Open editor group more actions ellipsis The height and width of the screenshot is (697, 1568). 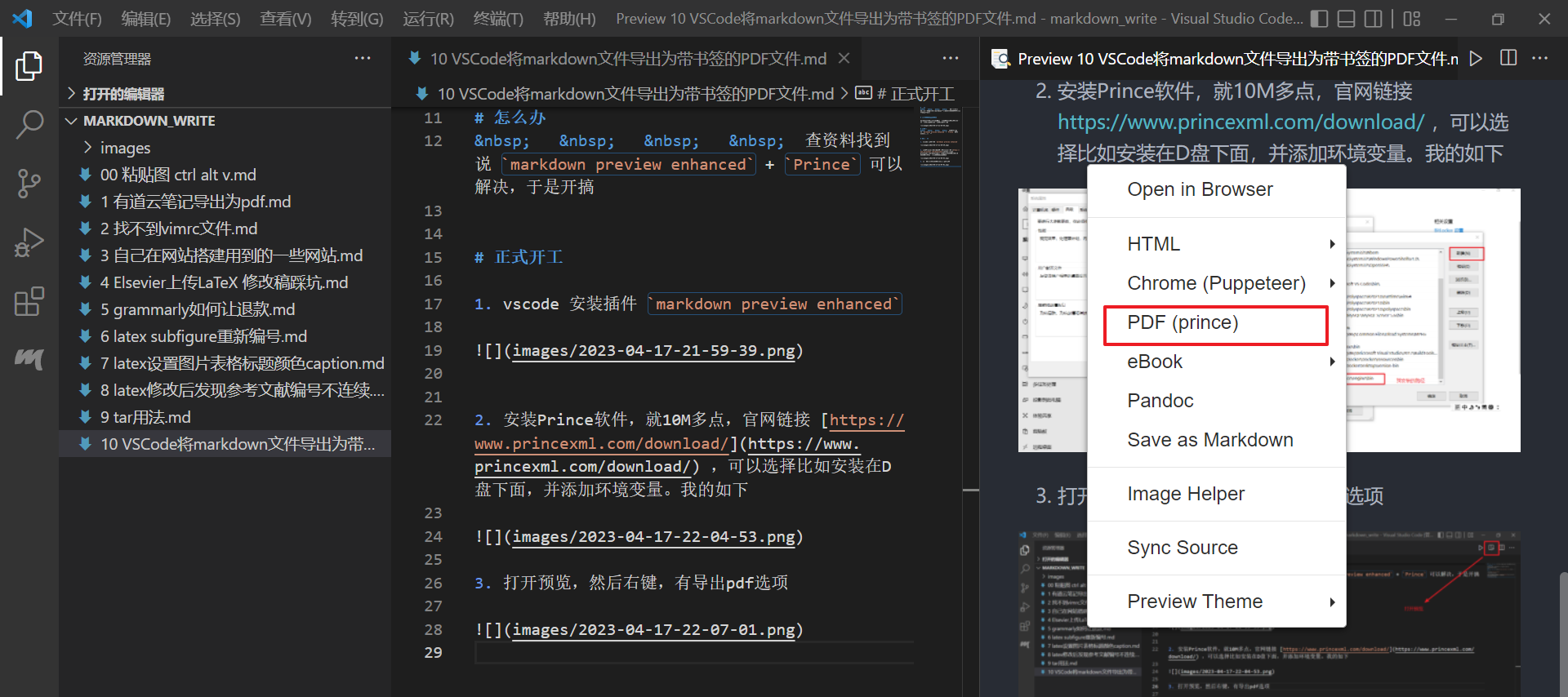pyautogui.click(x=951, y=58)
